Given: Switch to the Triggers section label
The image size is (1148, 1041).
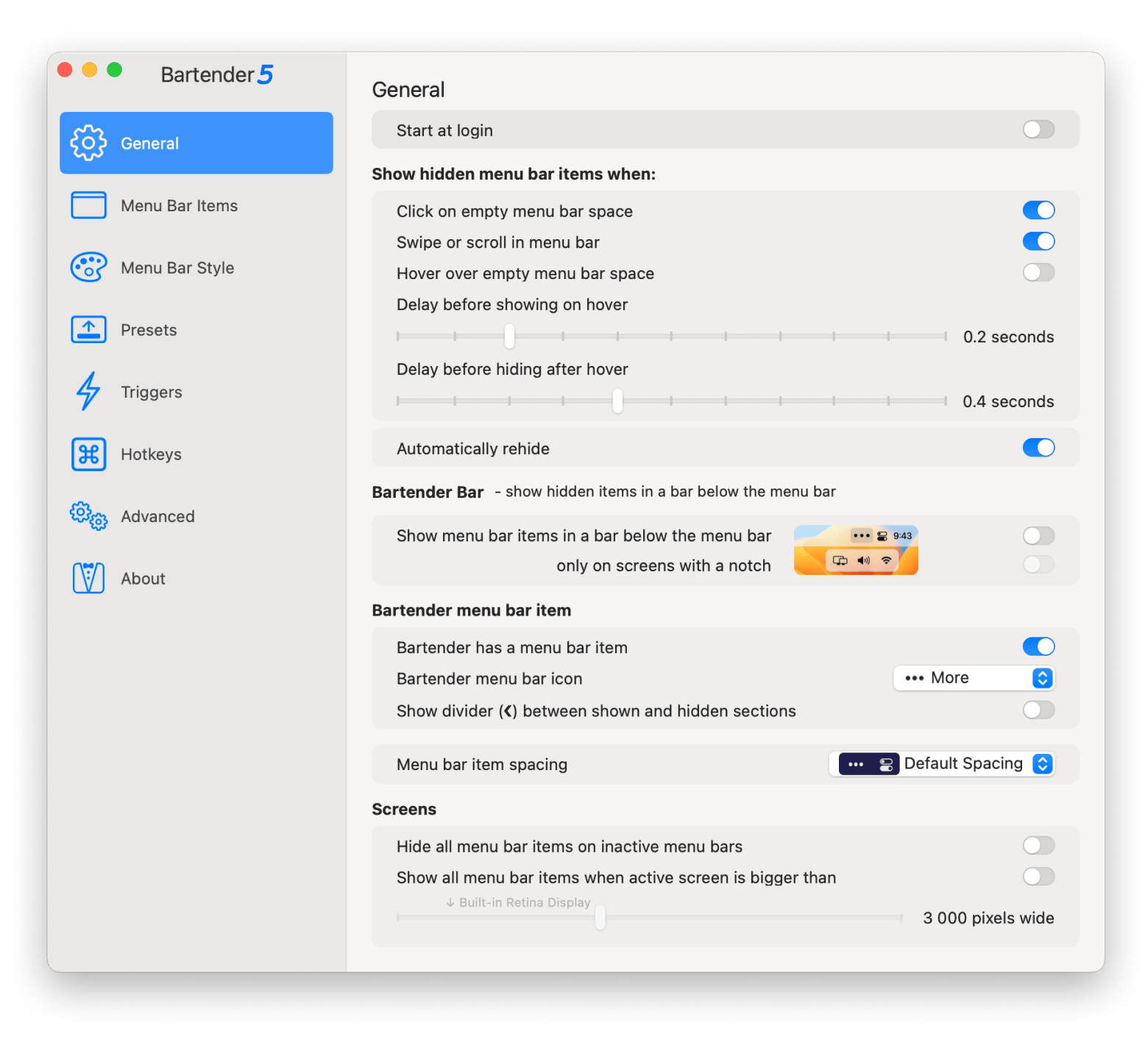Looking at the screenshot, I should [152, 392].
